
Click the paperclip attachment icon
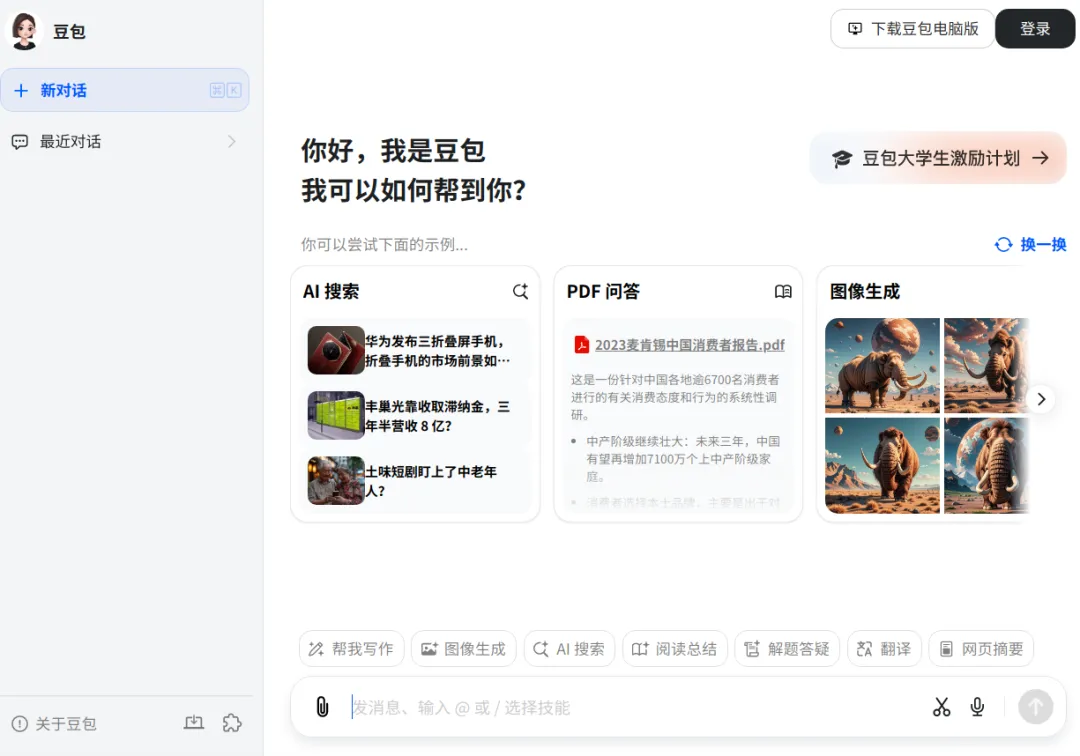(x=322, y=707)
